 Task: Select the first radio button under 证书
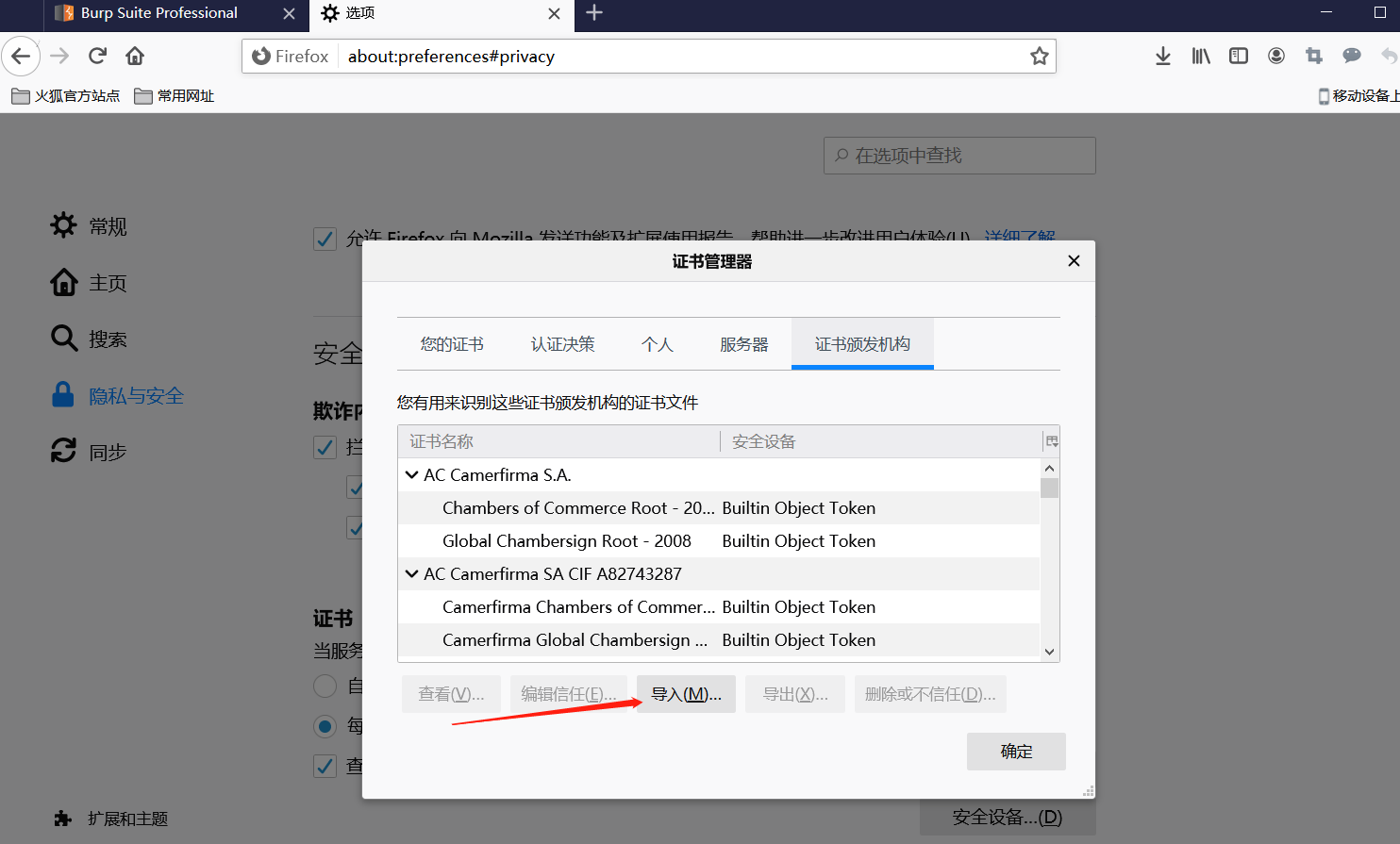[326, 686]
